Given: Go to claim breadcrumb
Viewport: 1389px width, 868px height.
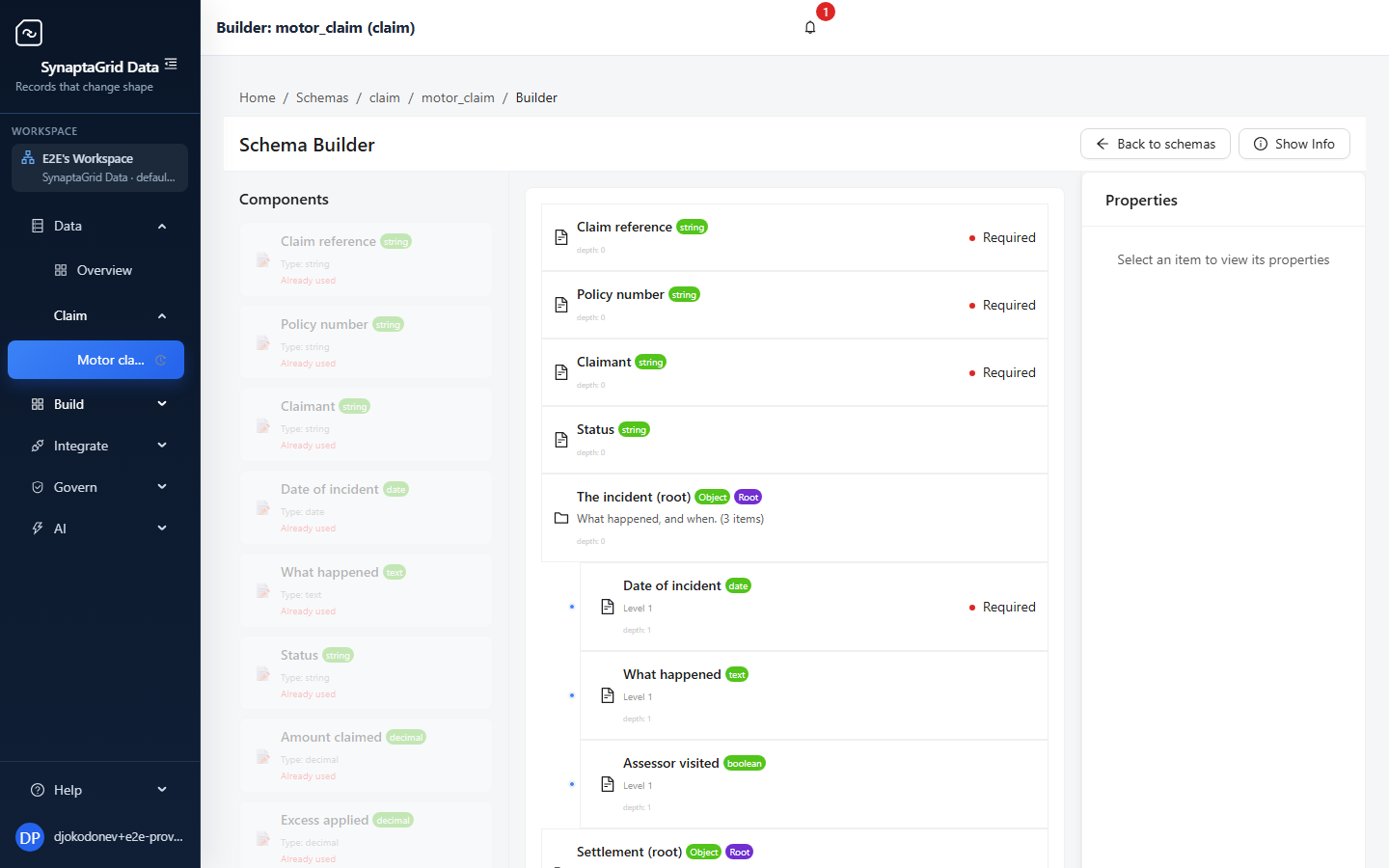Looking at the screenshot, I should coord(385,97).
